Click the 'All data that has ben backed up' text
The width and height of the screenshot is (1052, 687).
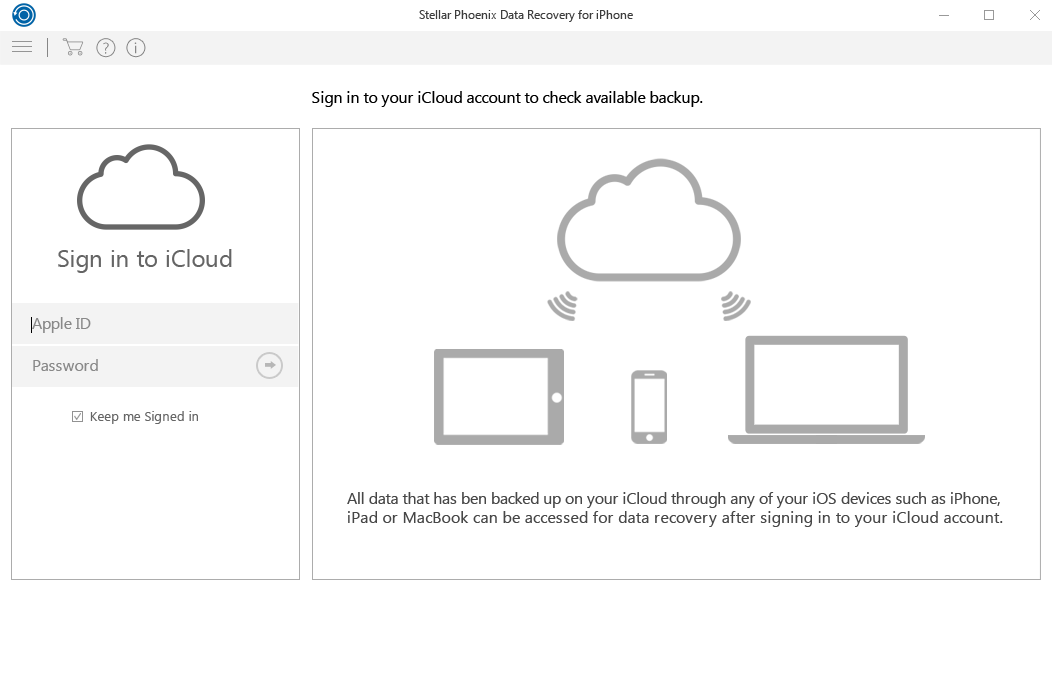tap(674, 508)
